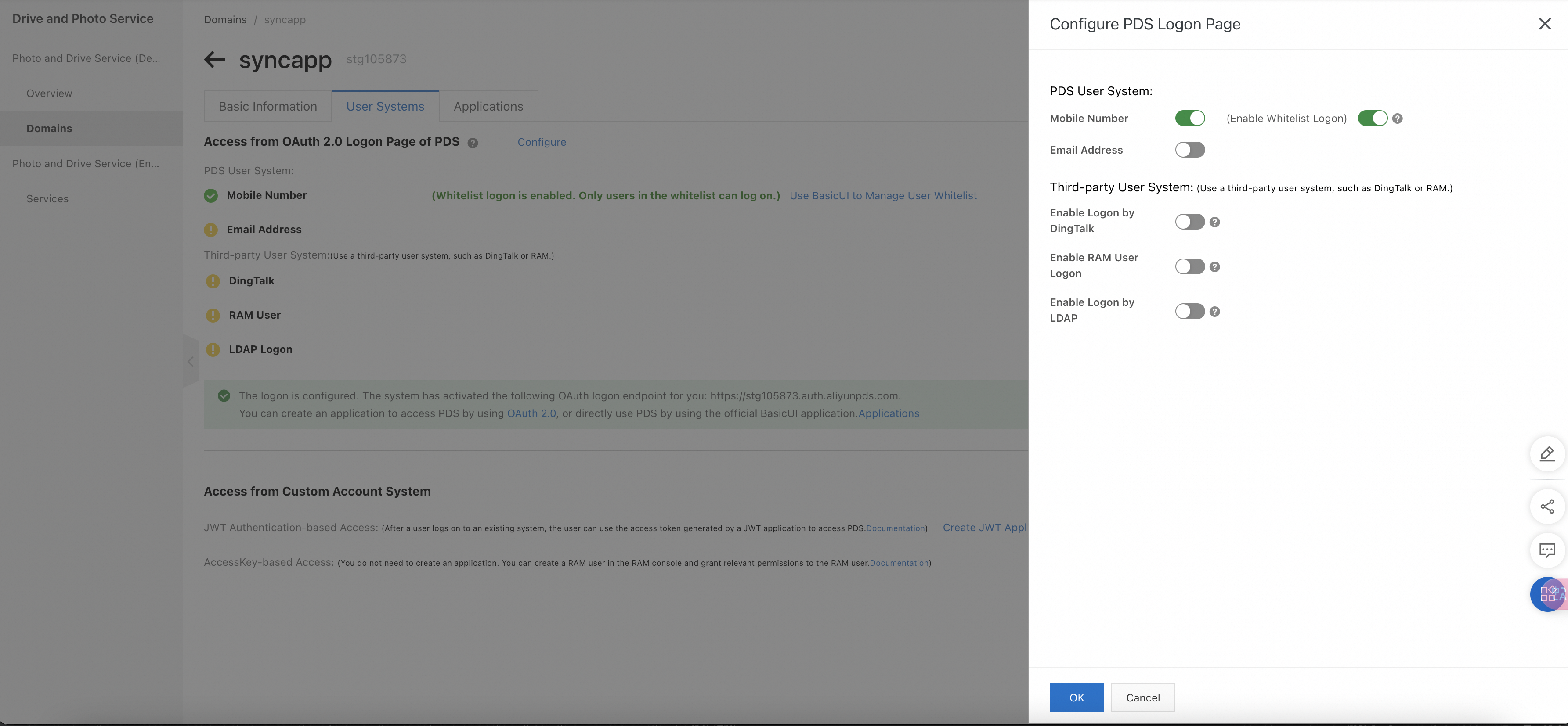1568x726 pixels.
Task: Switch to the Basic Information tab
Action: (x=268, y=107)
